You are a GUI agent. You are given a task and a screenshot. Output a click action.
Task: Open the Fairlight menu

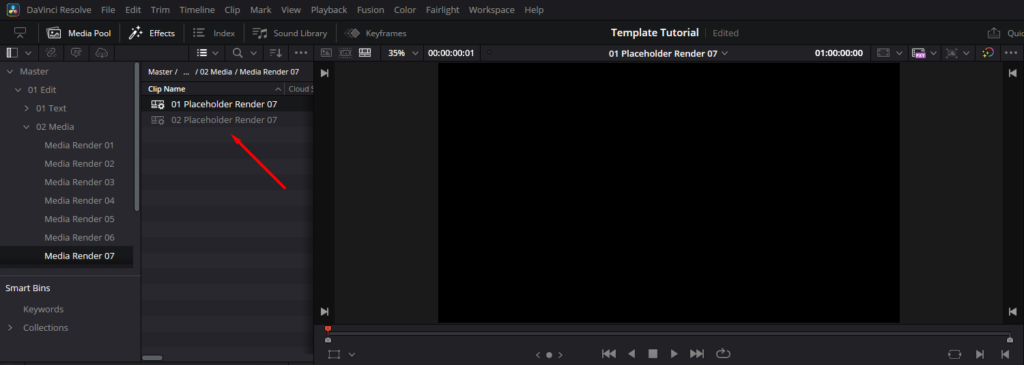[442, 10]
